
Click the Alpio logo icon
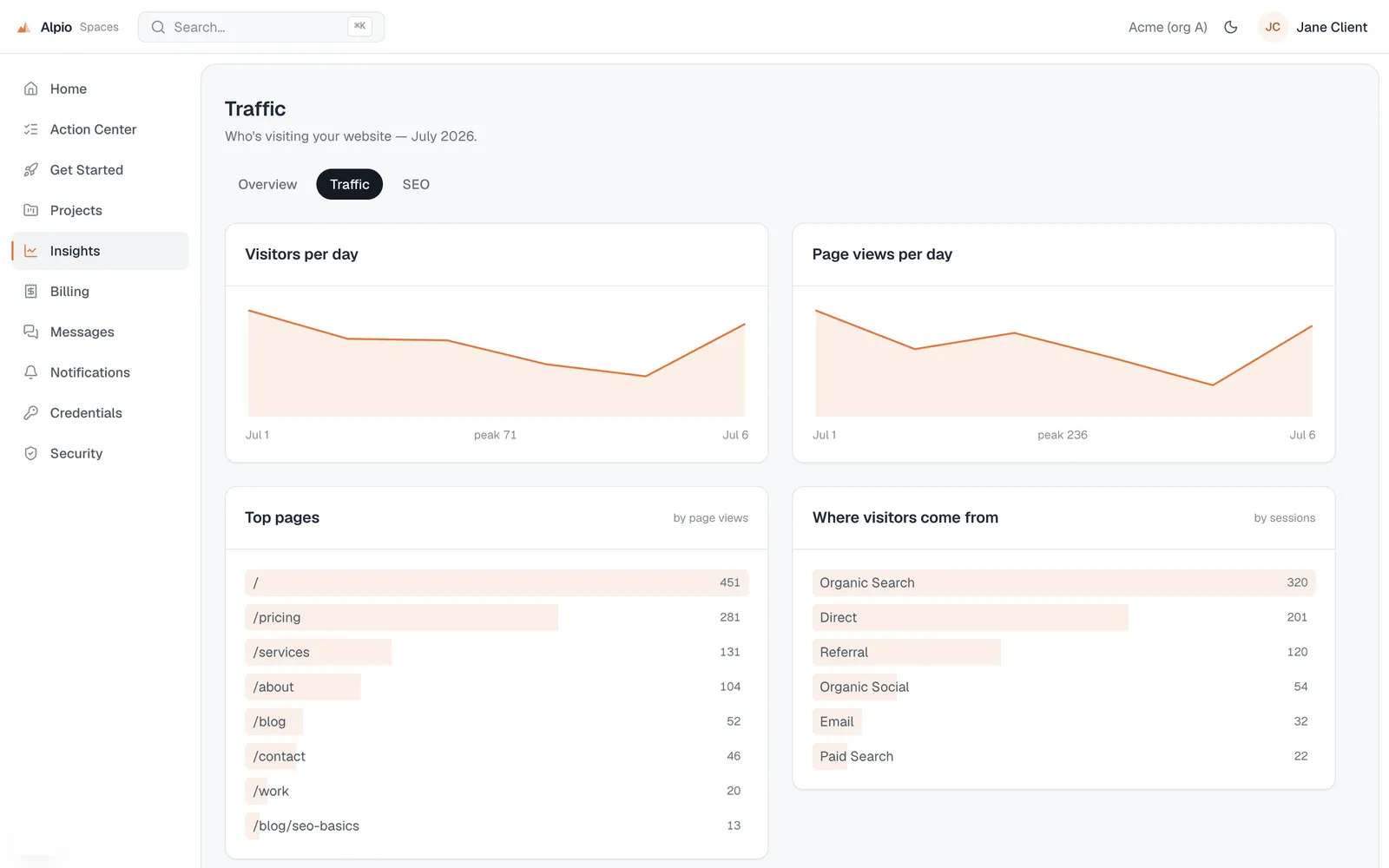[x=24, y=28]
